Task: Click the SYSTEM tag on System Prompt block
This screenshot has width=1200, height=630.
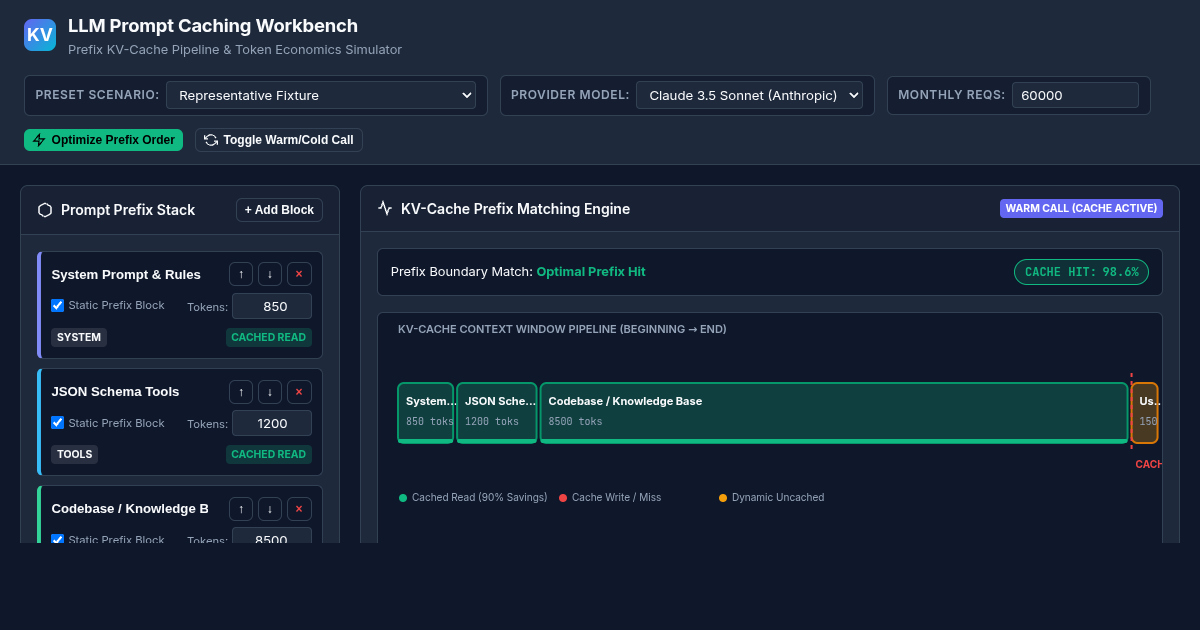Action: (x=79, y=337)
